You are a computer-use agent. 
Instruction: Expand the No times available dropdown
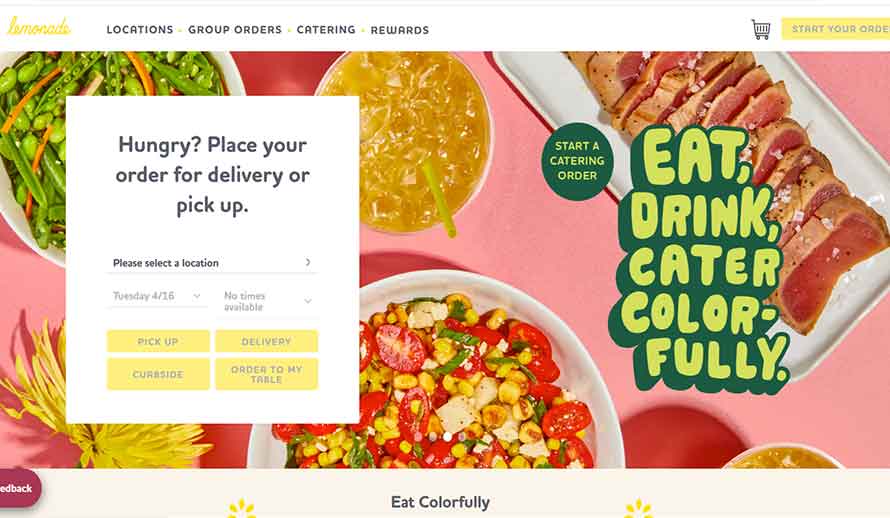tap(268, 301)
